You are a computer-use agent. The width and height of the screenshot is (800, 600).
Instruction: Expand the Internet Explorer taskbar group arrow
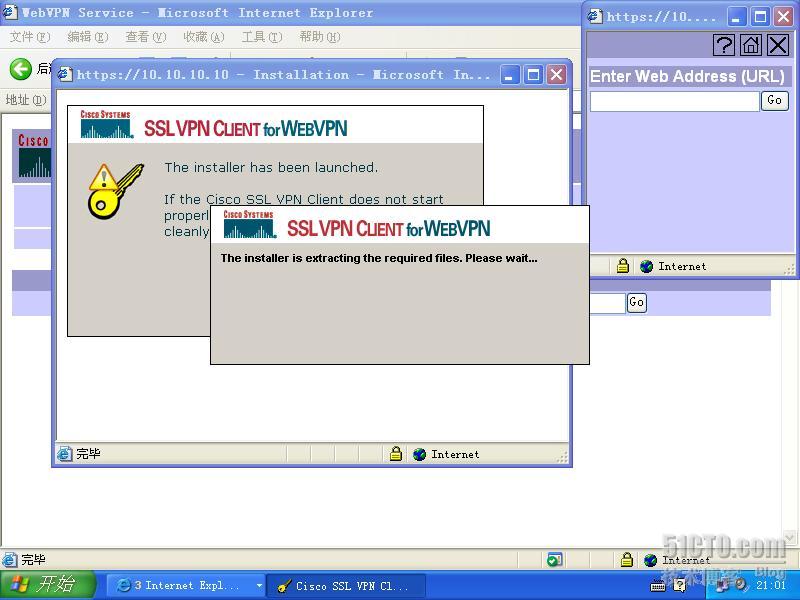[x=259, y=586]
